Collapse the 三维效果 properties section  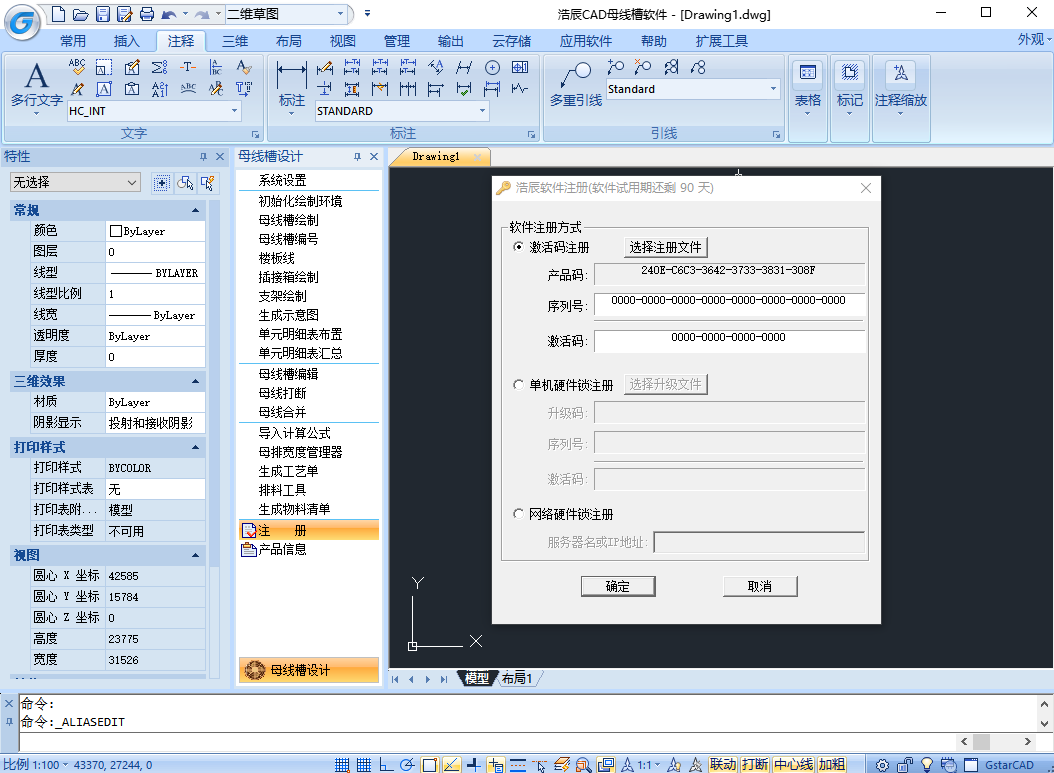tap(196, 381)
